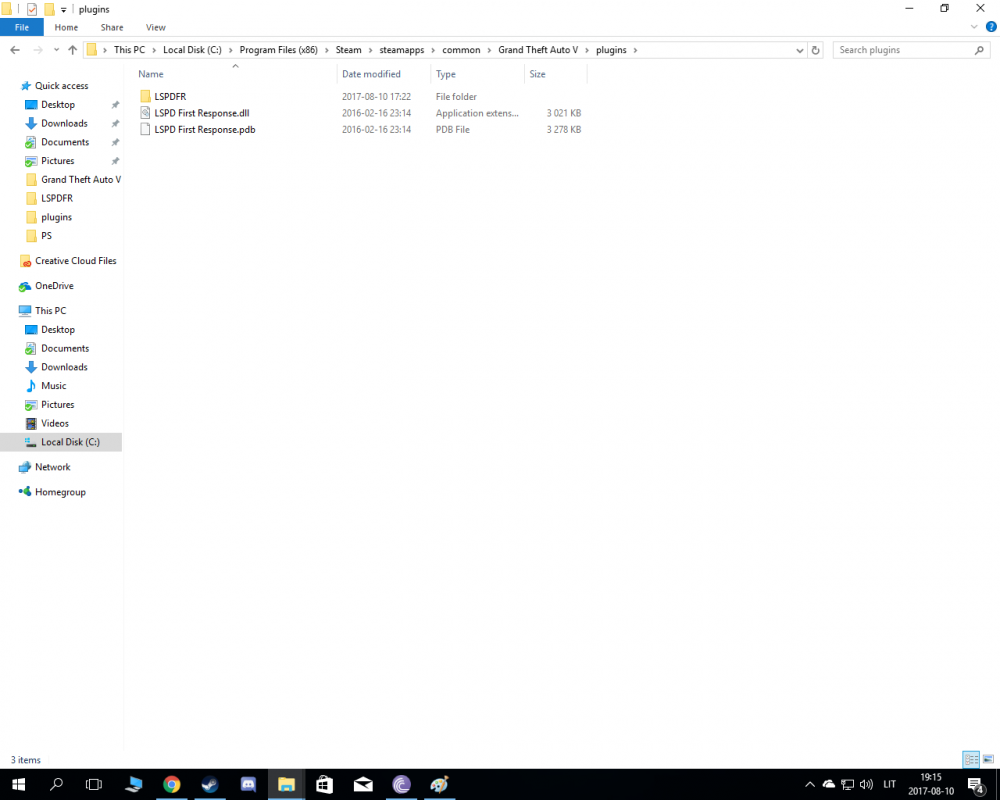
Task: Click steamapps breadcrumb segment
Action: (401, 50)
